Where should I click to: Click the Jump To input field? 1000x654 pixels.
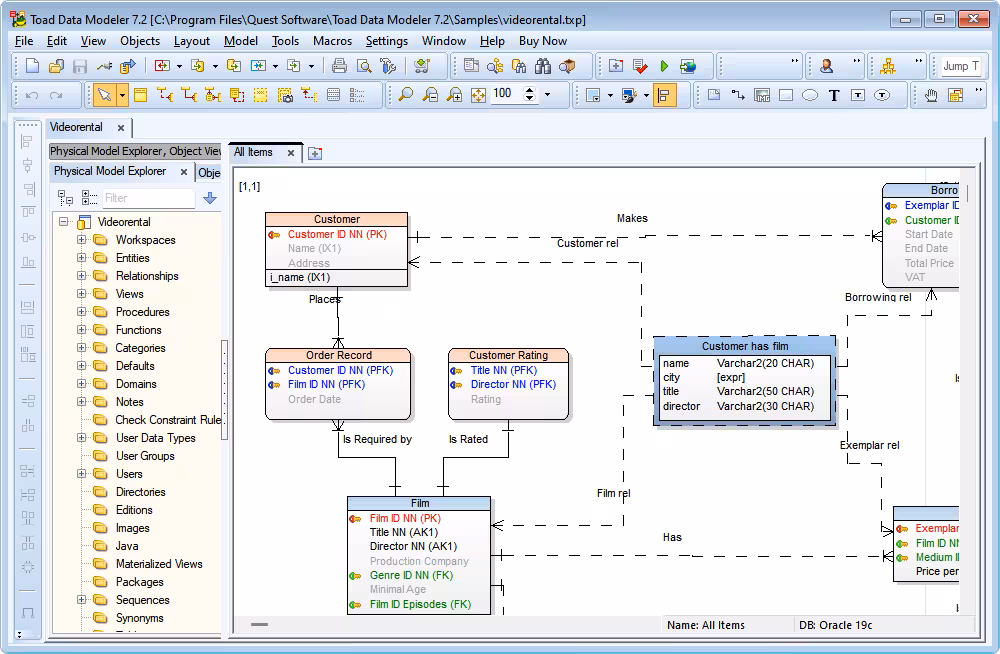coord(961,66)
